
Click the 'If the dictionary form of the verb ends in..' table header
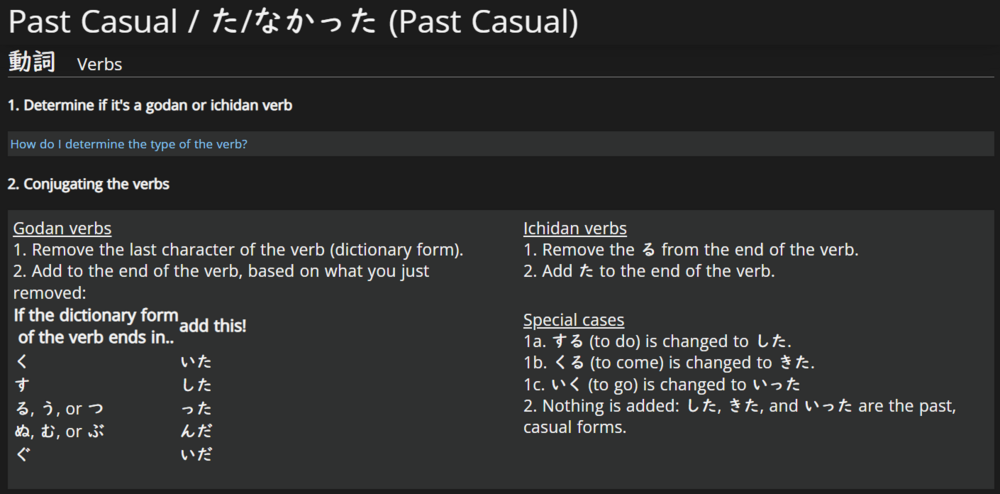(x=96, y=326)
